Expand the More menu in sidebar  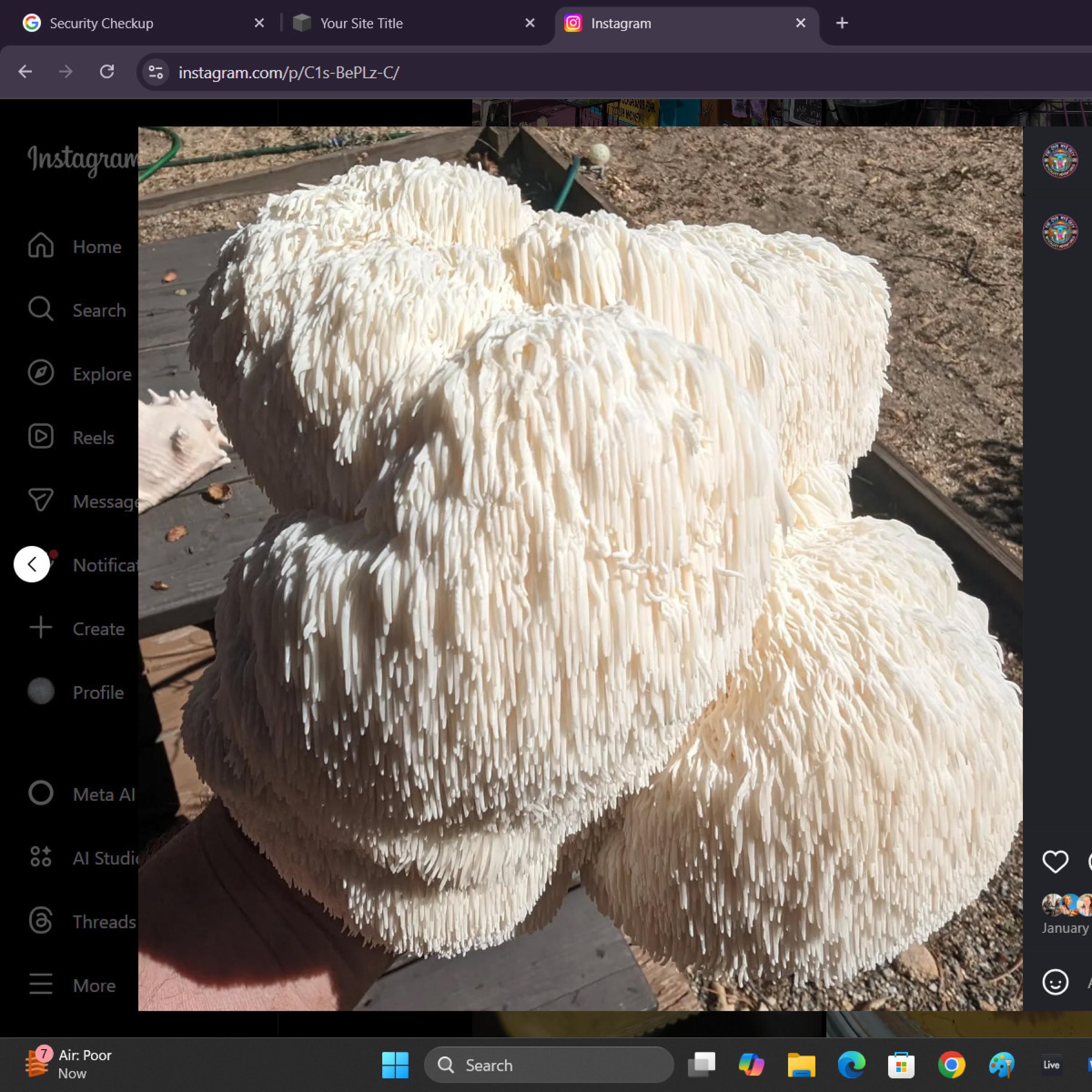coord(41,985)
